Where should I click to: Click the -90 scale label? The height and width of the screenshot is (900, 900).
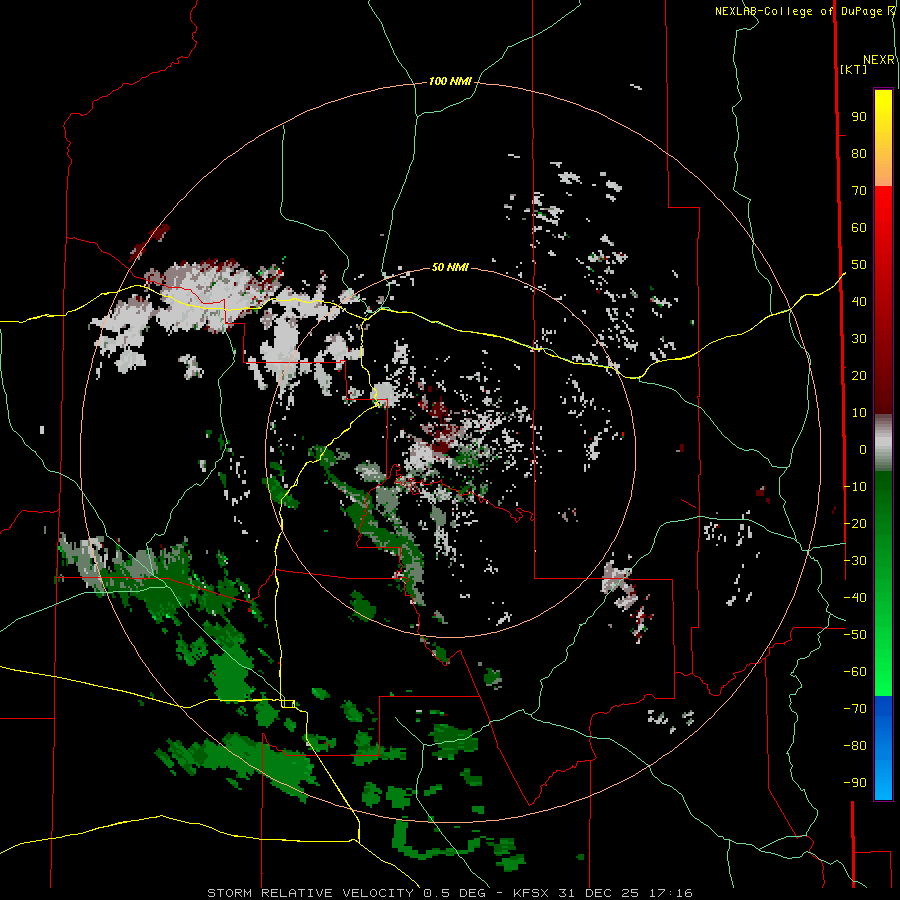[855, 783]
